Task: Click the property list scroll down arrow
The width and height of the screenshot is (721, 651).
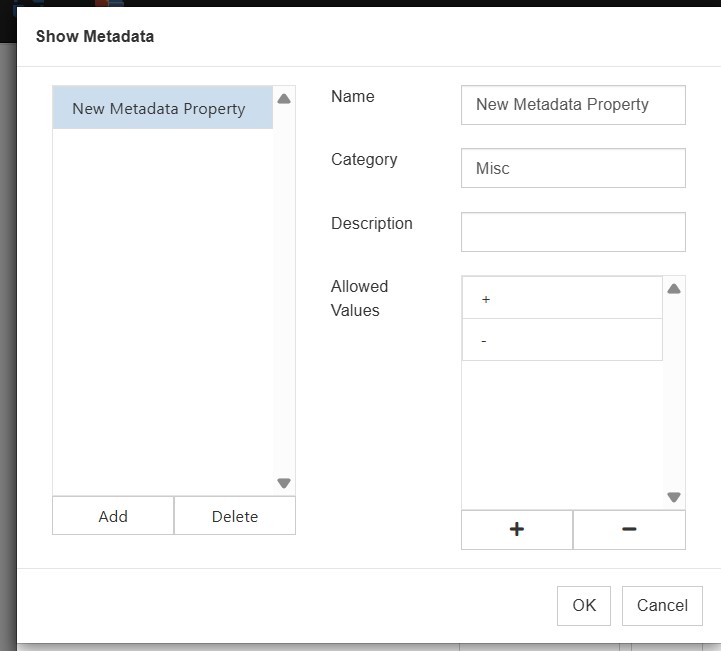Action: (x=284, y=483)
